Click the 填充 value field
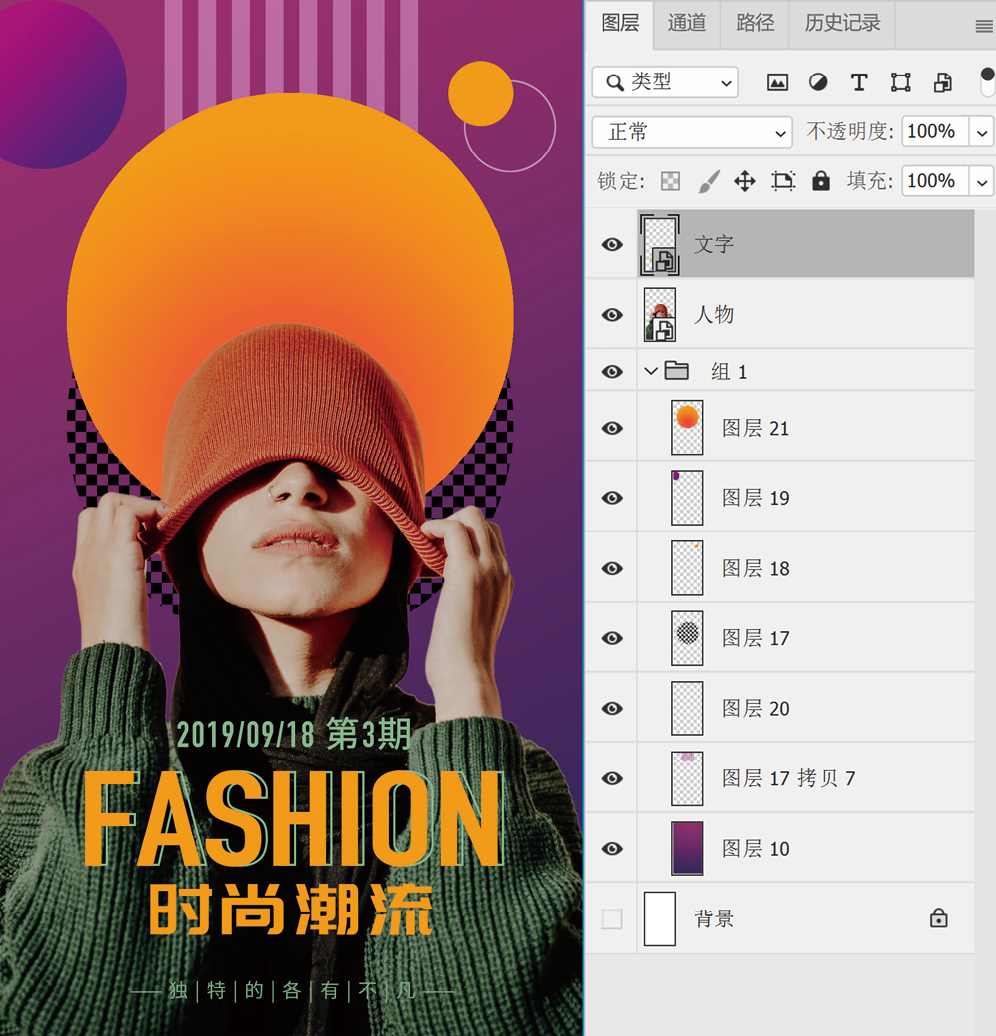The width and height of the screenshot is (996, 1036). pyautogui.click(x=936, y=181)
